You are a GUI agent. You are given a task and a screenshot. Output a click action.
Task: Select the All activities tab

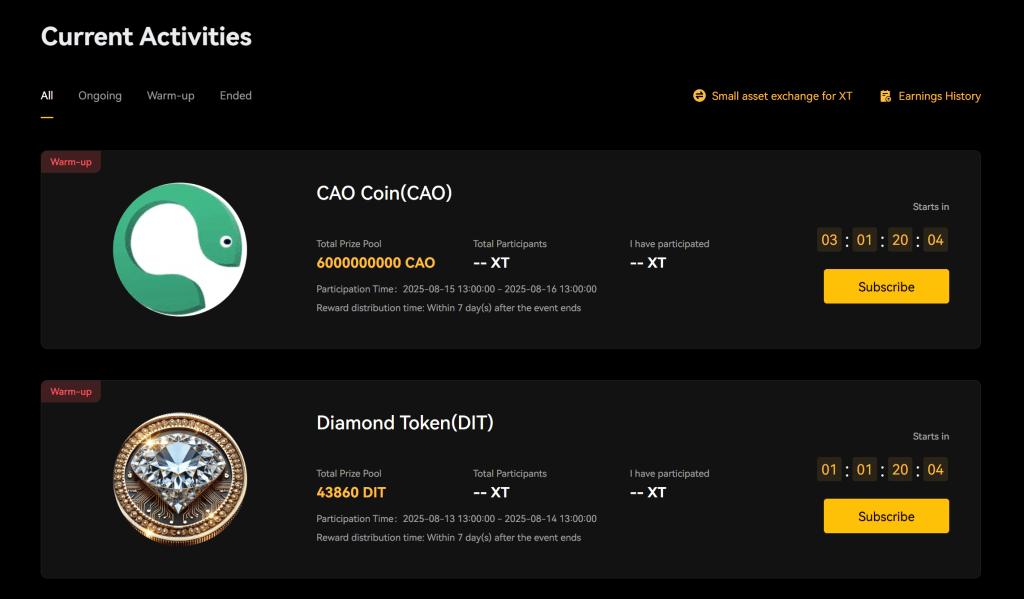[x=47, y=96]
